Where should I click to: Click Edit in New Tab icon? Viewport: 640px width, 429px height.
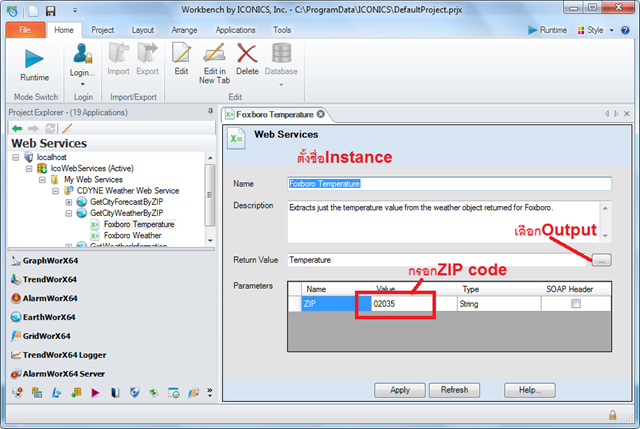pos(214,53)
